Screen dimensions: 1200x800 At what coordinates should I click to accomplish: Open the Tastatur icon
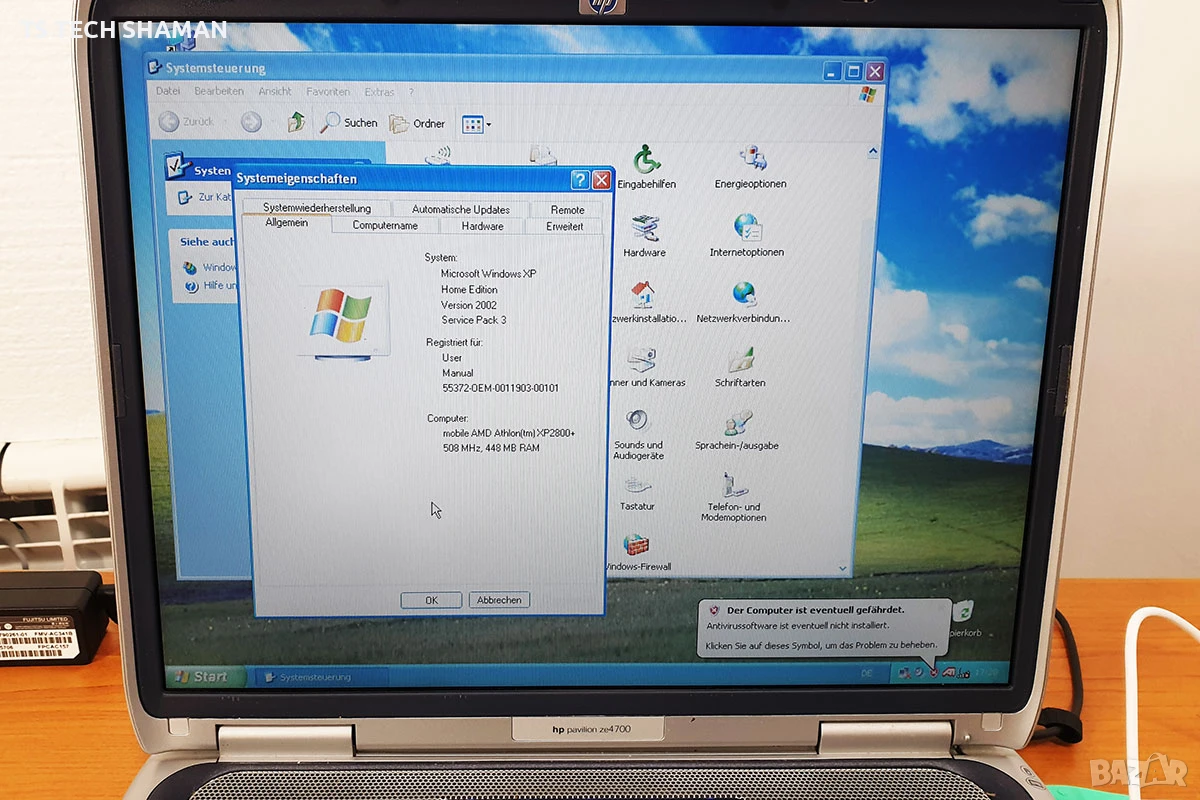(x=637, y=493)
